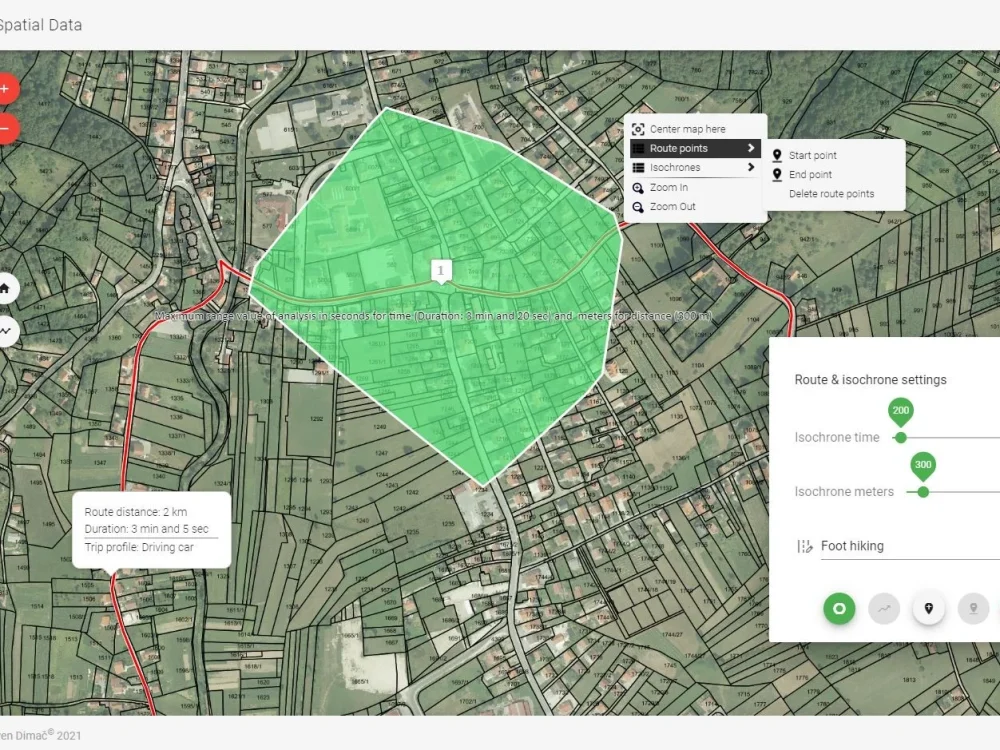The height and width of the screenshot is (750, 1000).
Task: Click the Zoom Out magnifier icon
Action: point(638,207)
